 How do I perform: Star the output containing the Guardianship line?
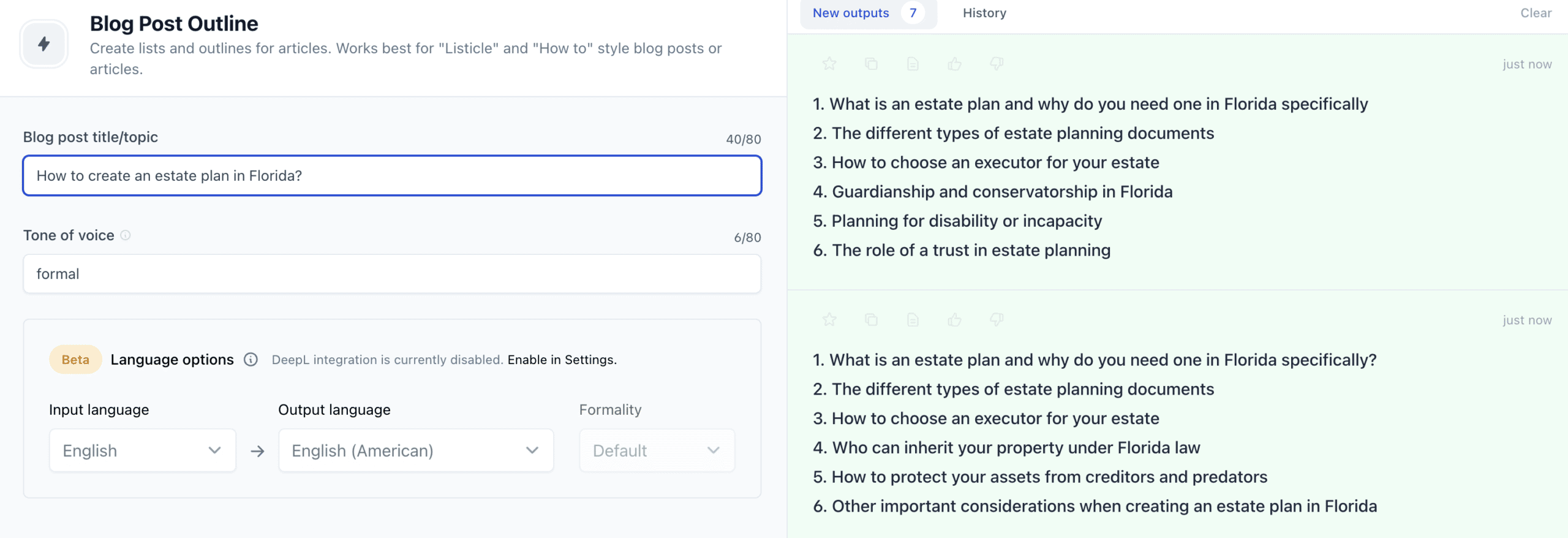829,64
